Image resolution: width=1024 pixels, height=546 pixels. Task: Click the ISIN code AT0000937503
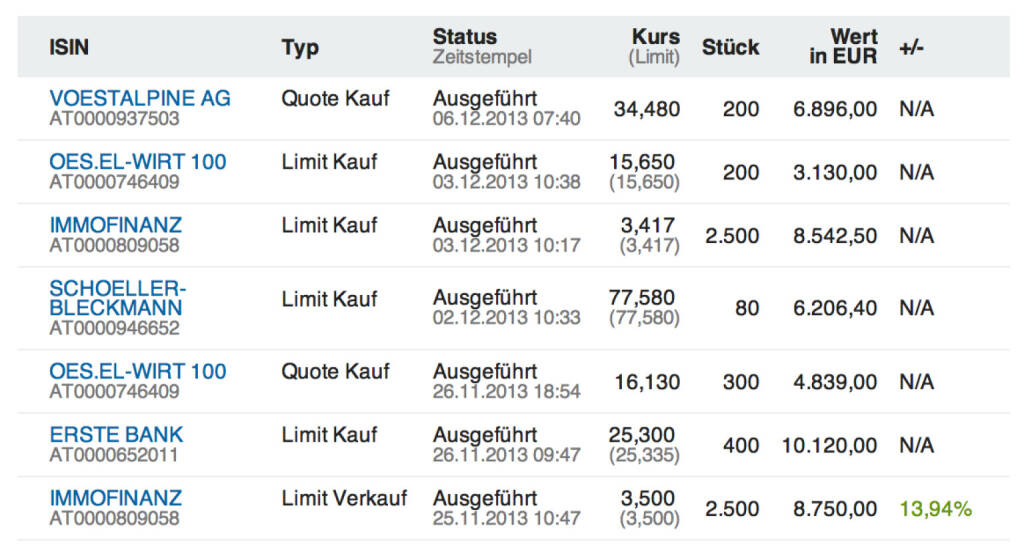[x=114, y=118]
